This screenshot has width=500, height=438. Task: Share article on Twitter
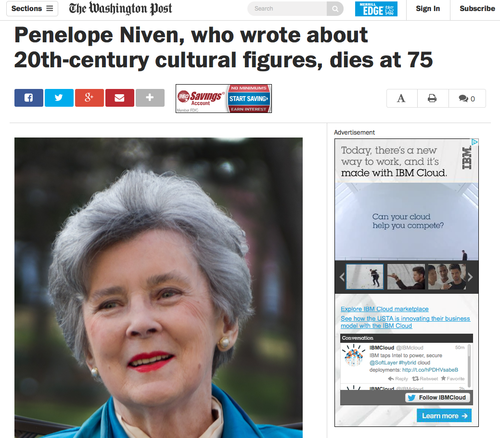(x=59, y=98)
